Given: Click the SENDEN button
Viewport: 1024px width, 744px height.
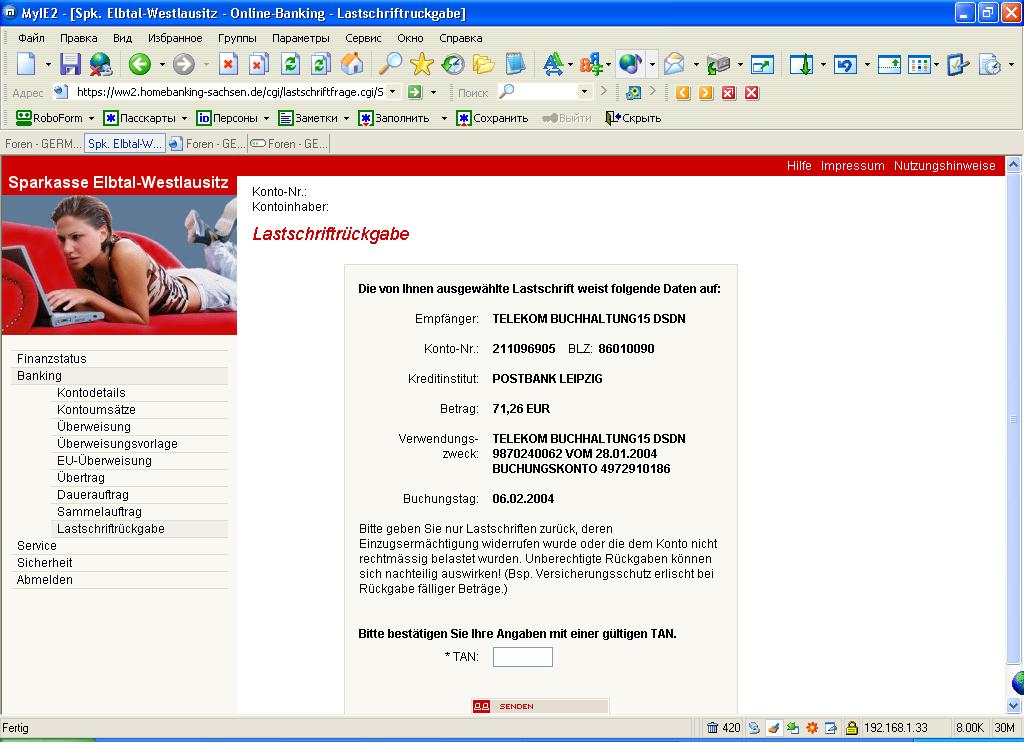Looking at the screenshot, I should 540,706.
